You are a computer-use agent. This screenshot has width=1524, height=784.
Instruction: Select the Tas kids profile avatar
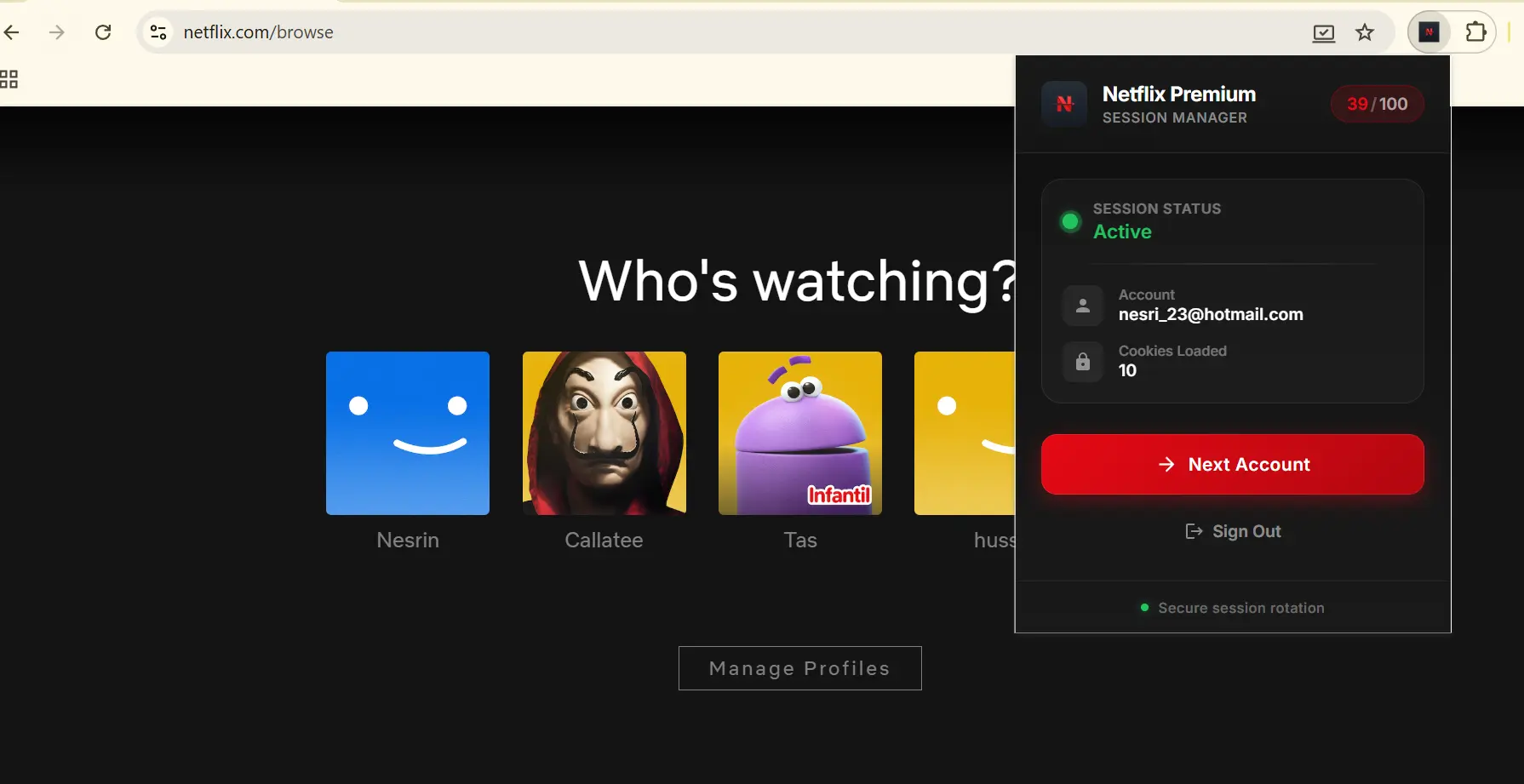tap(800, 433)
